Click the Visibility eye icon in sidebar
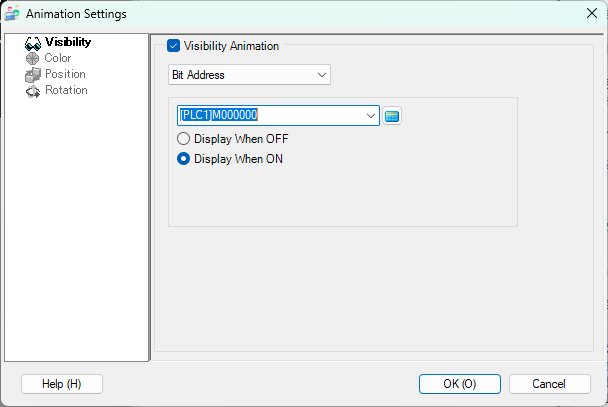This screenshot has width=608, height=407. [33, 43]
